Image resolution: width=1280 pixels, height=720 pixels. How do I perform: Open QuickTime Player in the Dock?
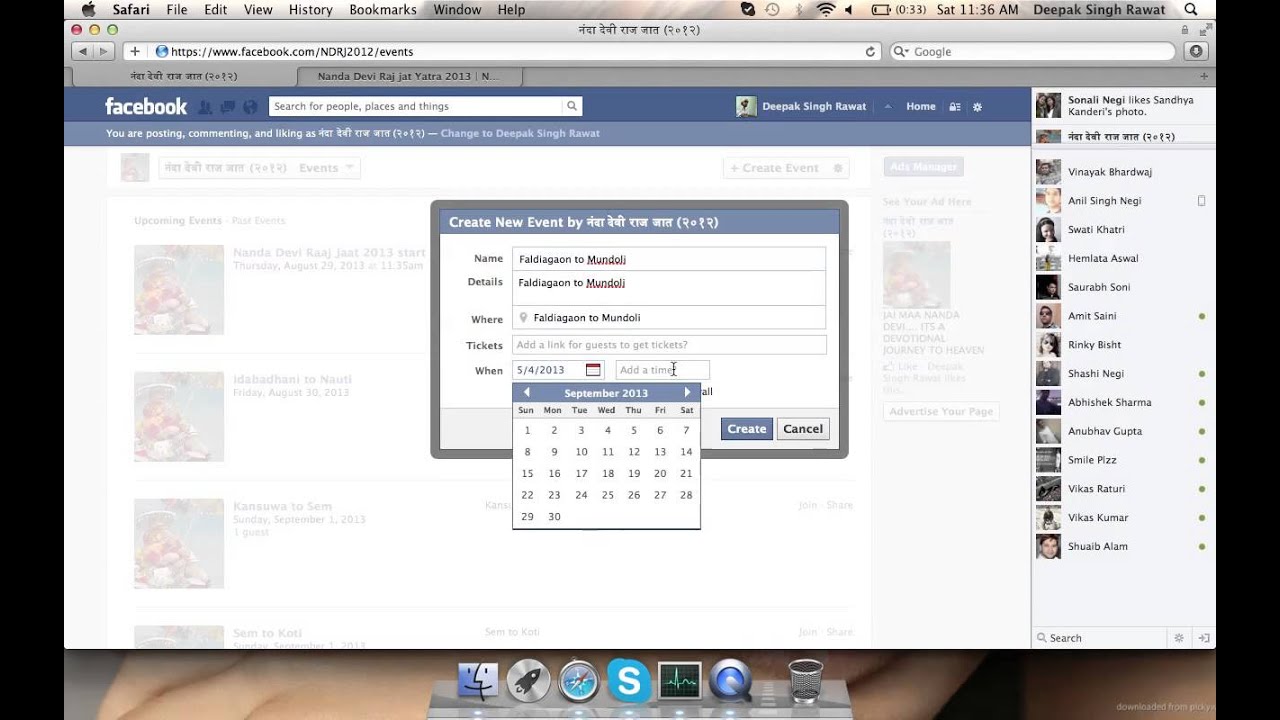point(730,681)
